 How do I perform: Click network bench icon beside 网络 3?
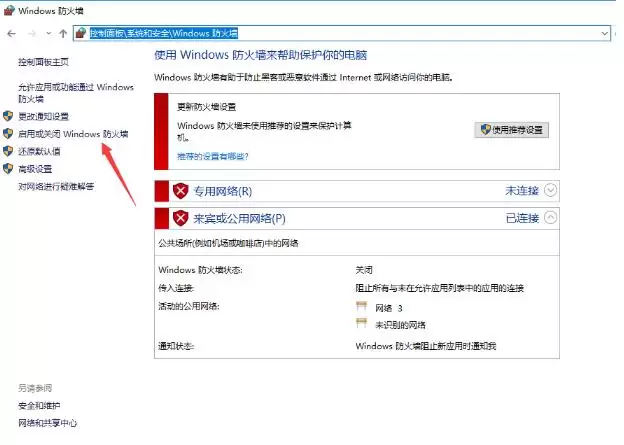[x=361, y=306]
